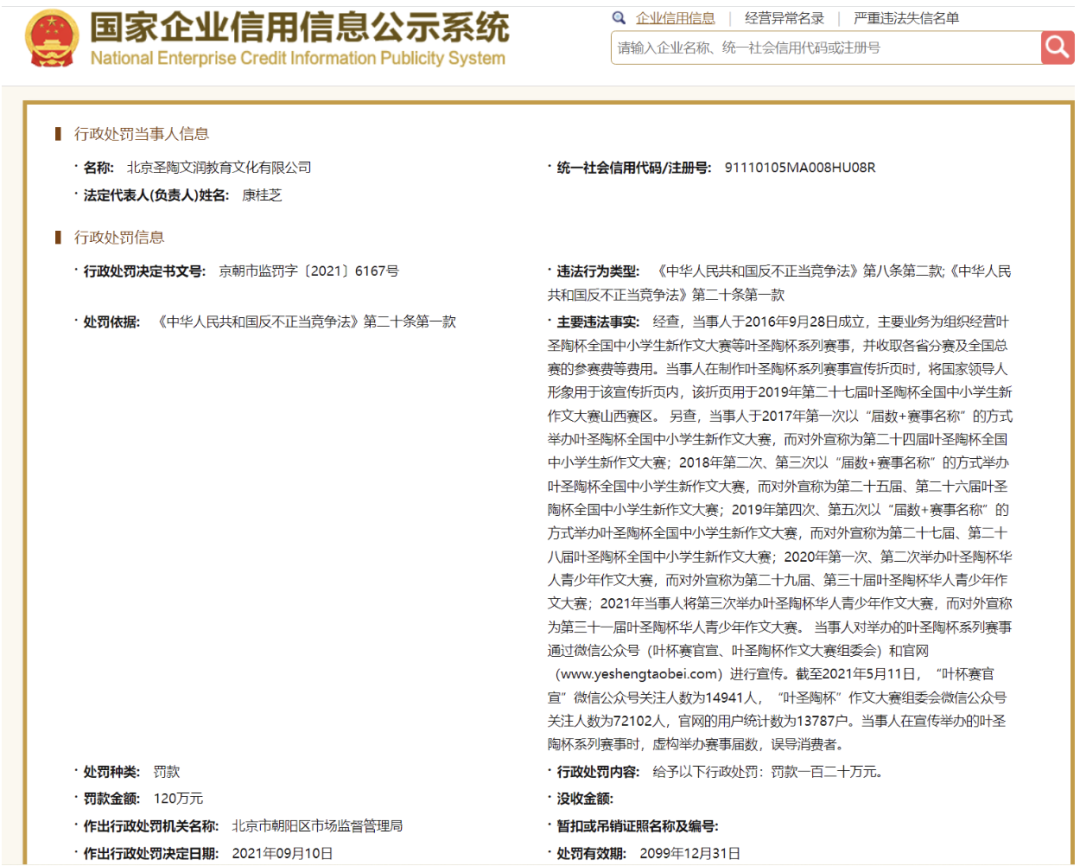Click the 作出行政处罚机关名称 label
The width and height of the screenshot is (1080, 866).
click(151, 826)
